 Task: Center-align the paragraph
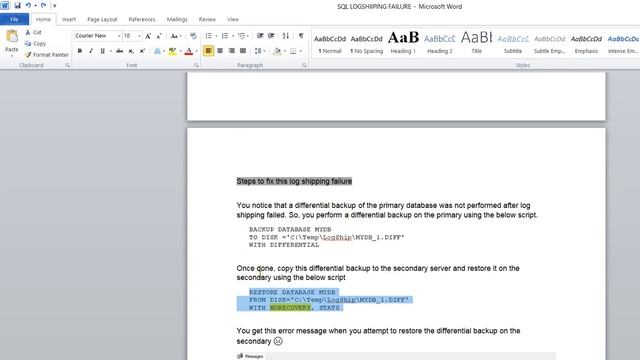220,51
